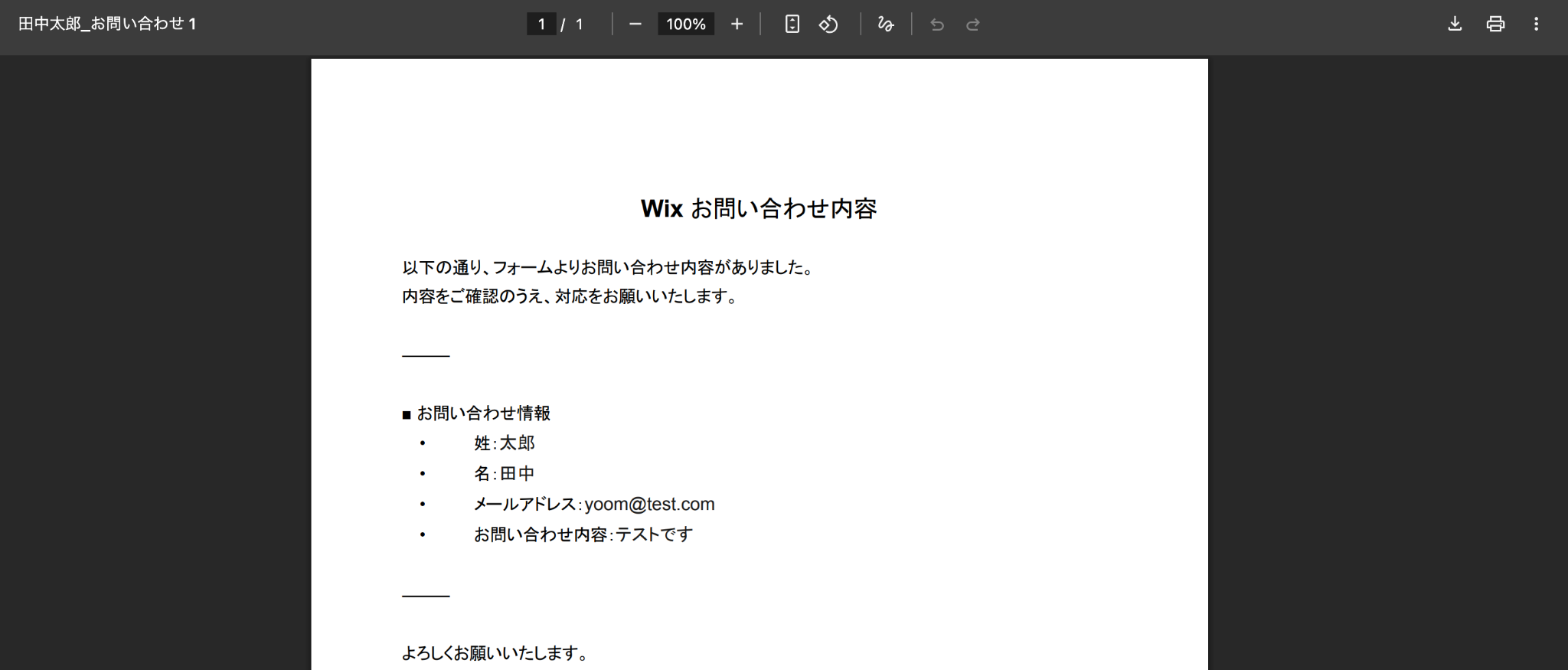Zoom in with the plus button
This screenshot has height=670, width=1568.
pyautogui.click(x=737, y=25)
